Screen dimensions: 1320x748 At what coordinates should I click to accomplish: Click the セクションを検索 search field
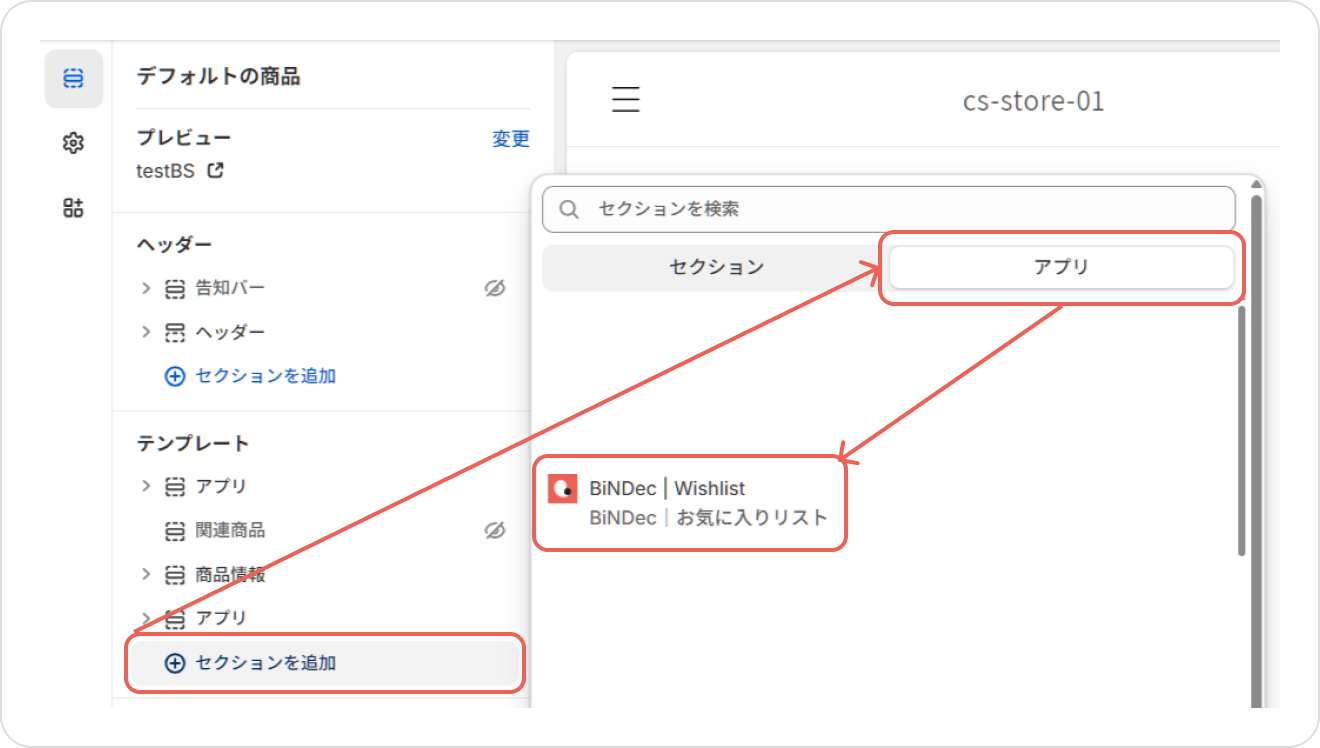(x=889, y=209)
